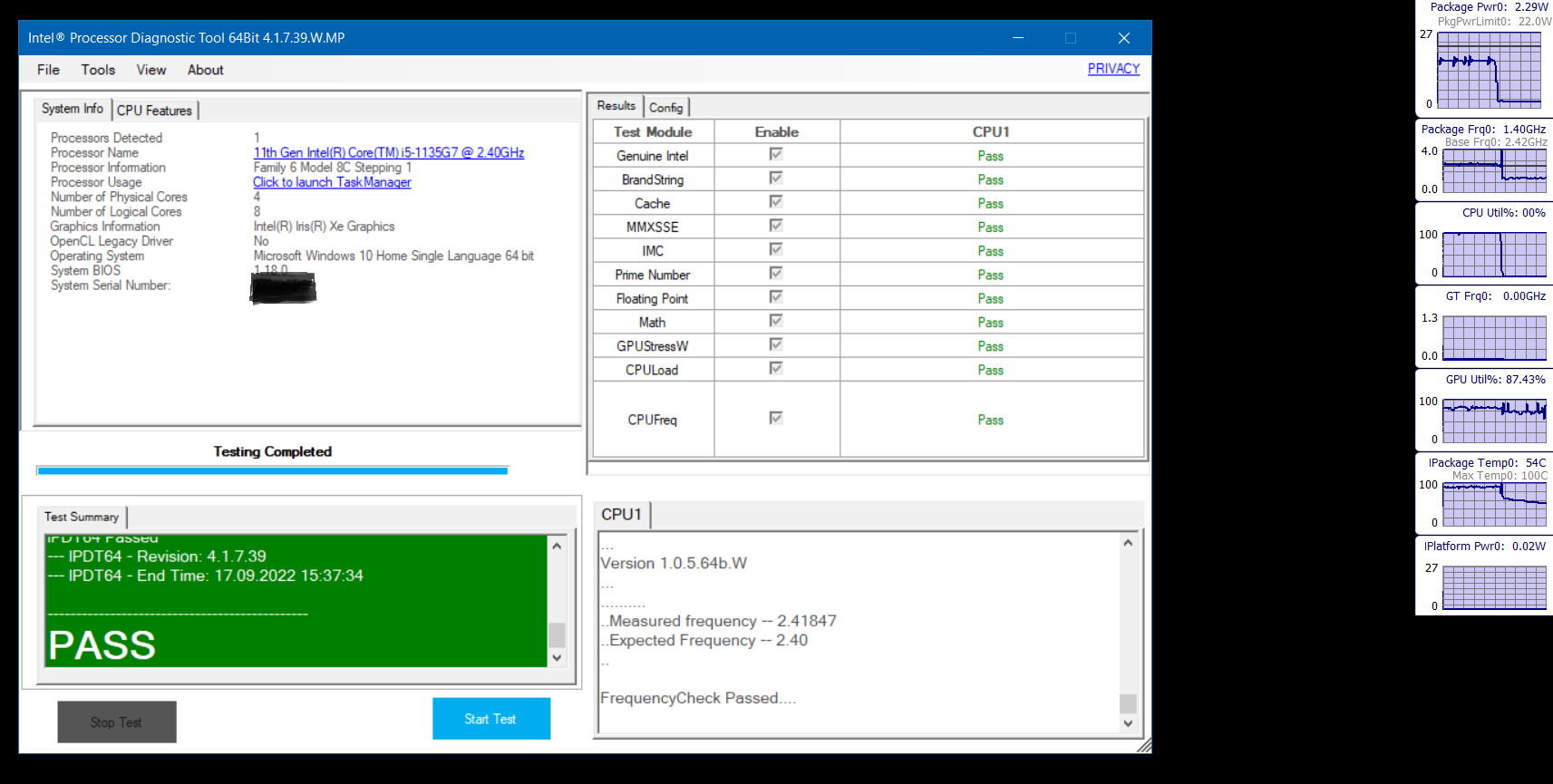Toggle the CPULoad test checkbox
The image size is (1553, 784).
776,368
